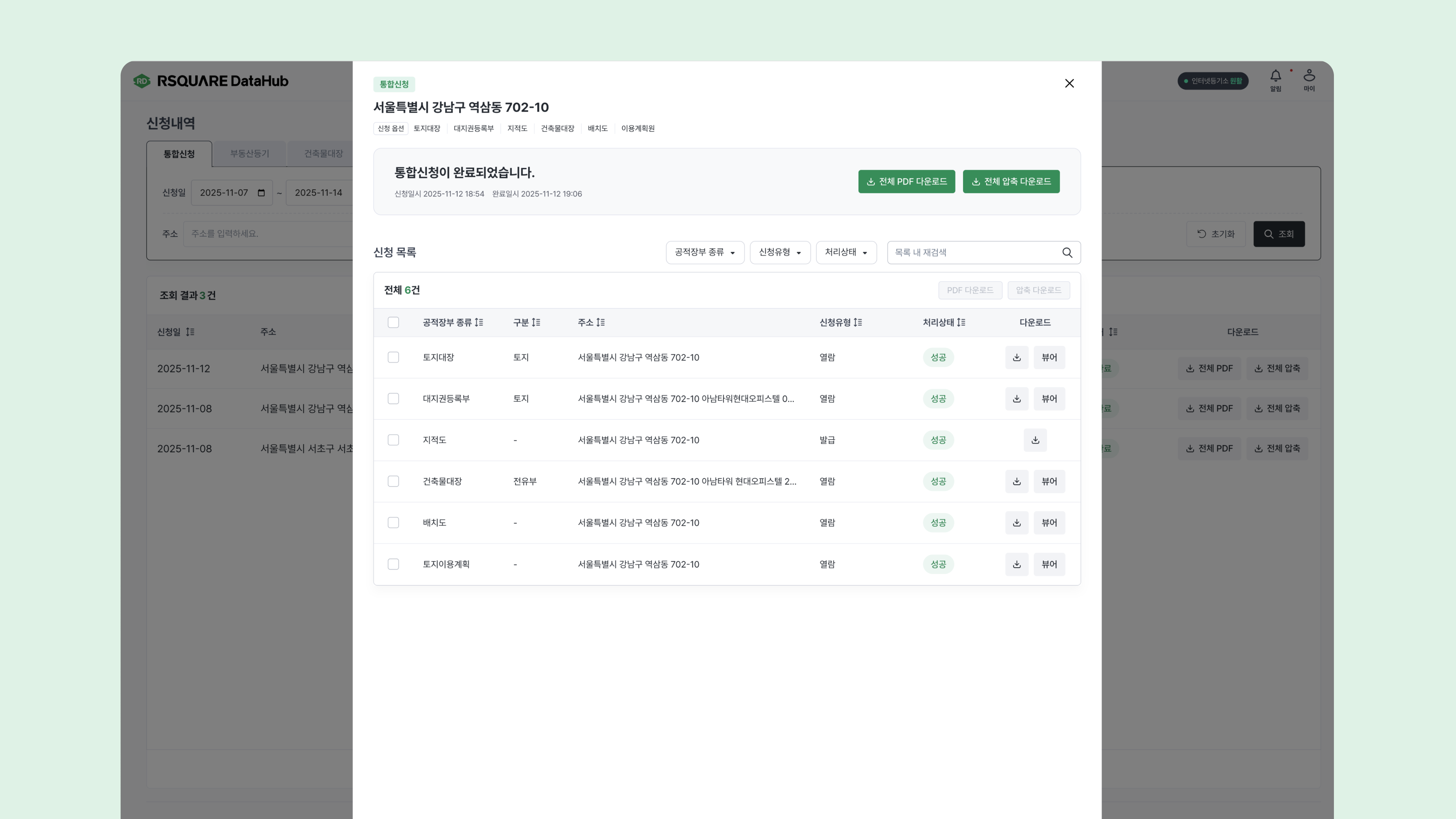Switch to the 통합신청 tab
This screenshot has width=1456, height=819.
coord(179,154)
